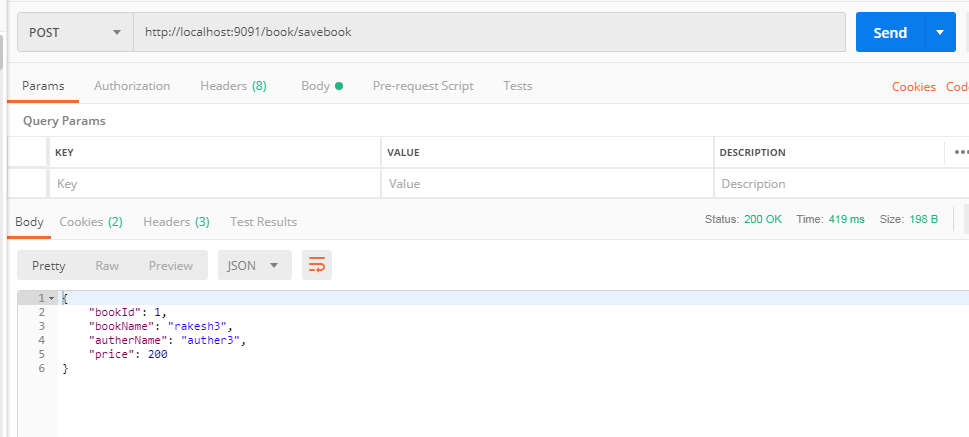Show the Test Results tab
Image resolution: width=969 pixels, height=437 pixels.
[x=263, y=221]
